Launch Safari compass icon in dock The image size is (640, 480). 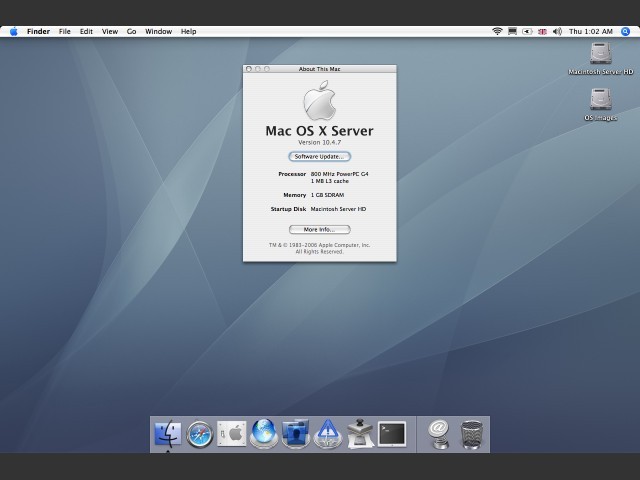tap(200, 434)
